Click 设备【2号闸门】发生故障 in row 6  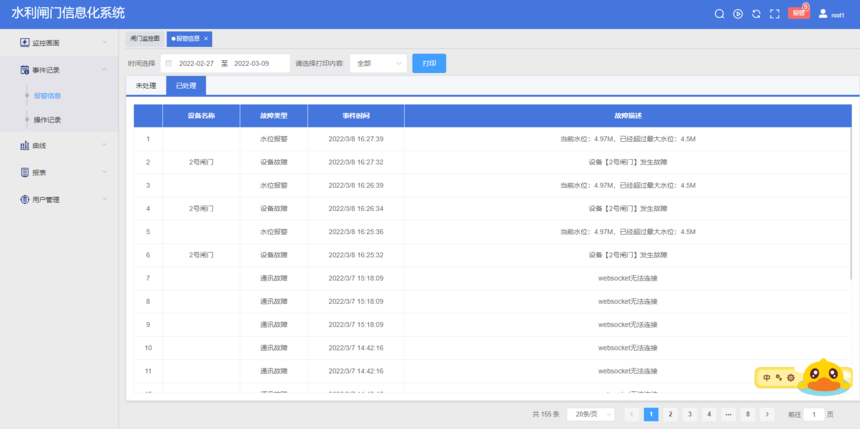tap(628, 255)
